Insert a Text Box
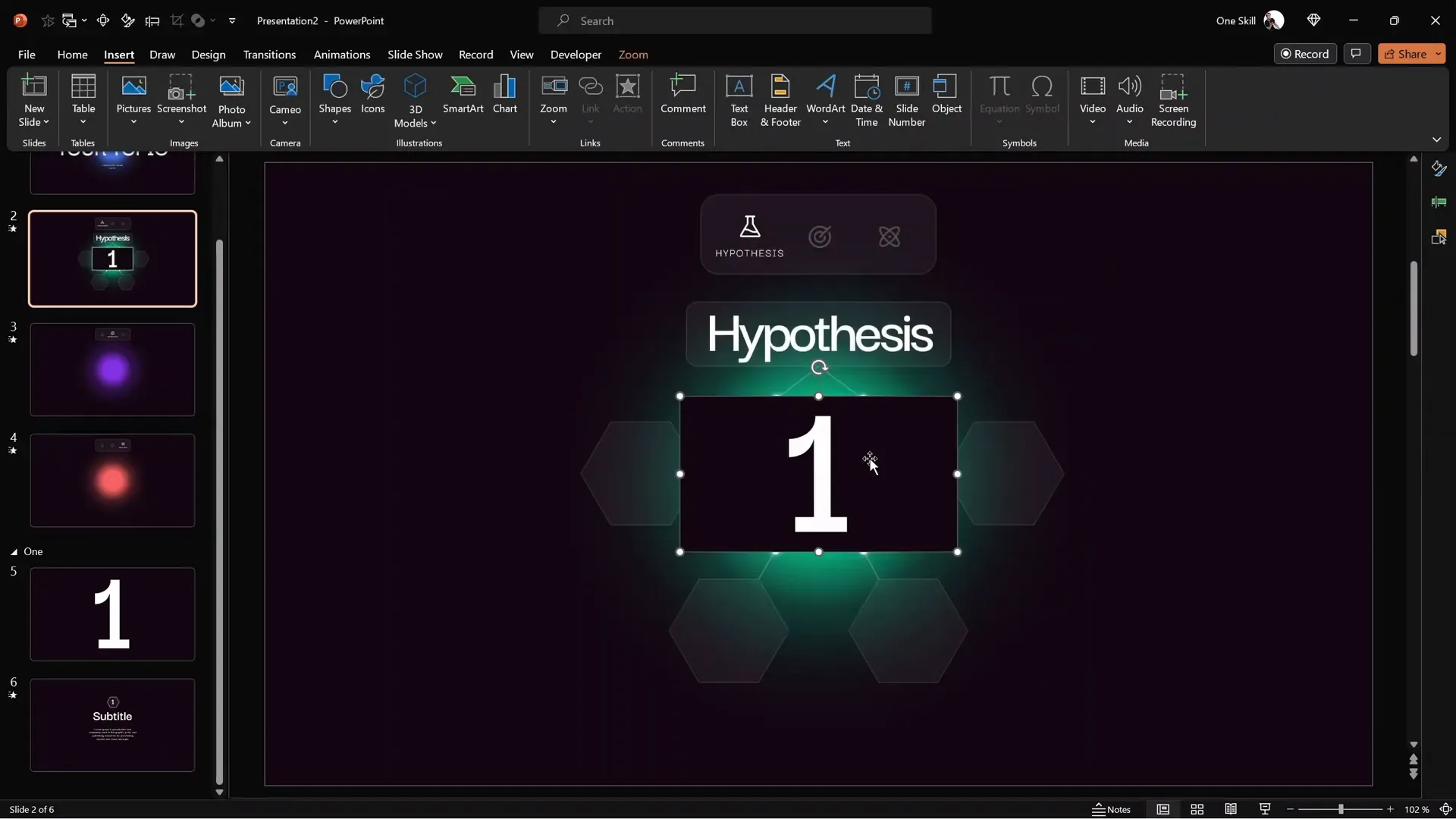Viewport: 1456px width, 819px height. (739, 101)
